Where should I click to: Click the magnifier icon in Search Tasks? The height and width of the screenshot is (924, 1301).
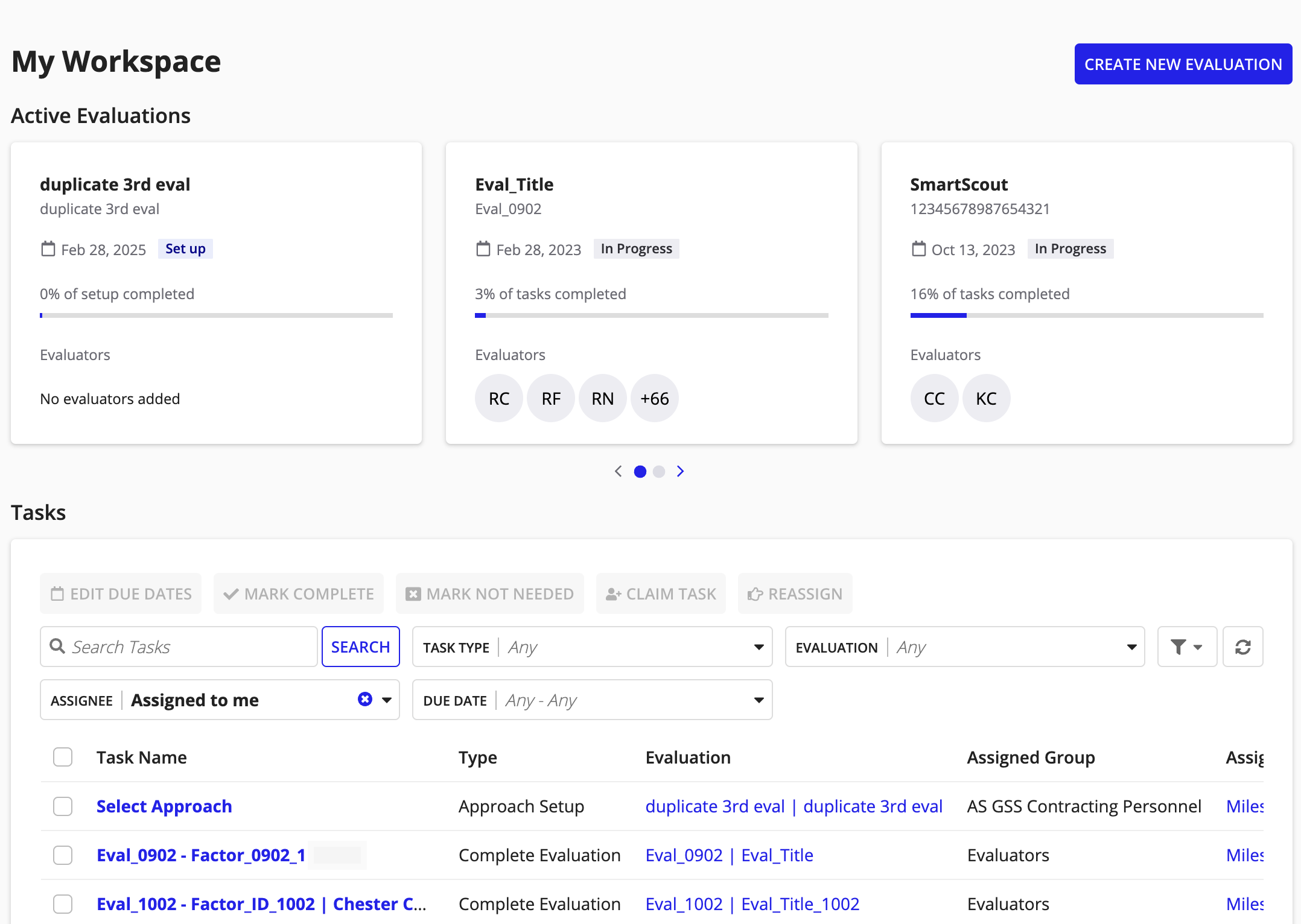pos(57,647)
